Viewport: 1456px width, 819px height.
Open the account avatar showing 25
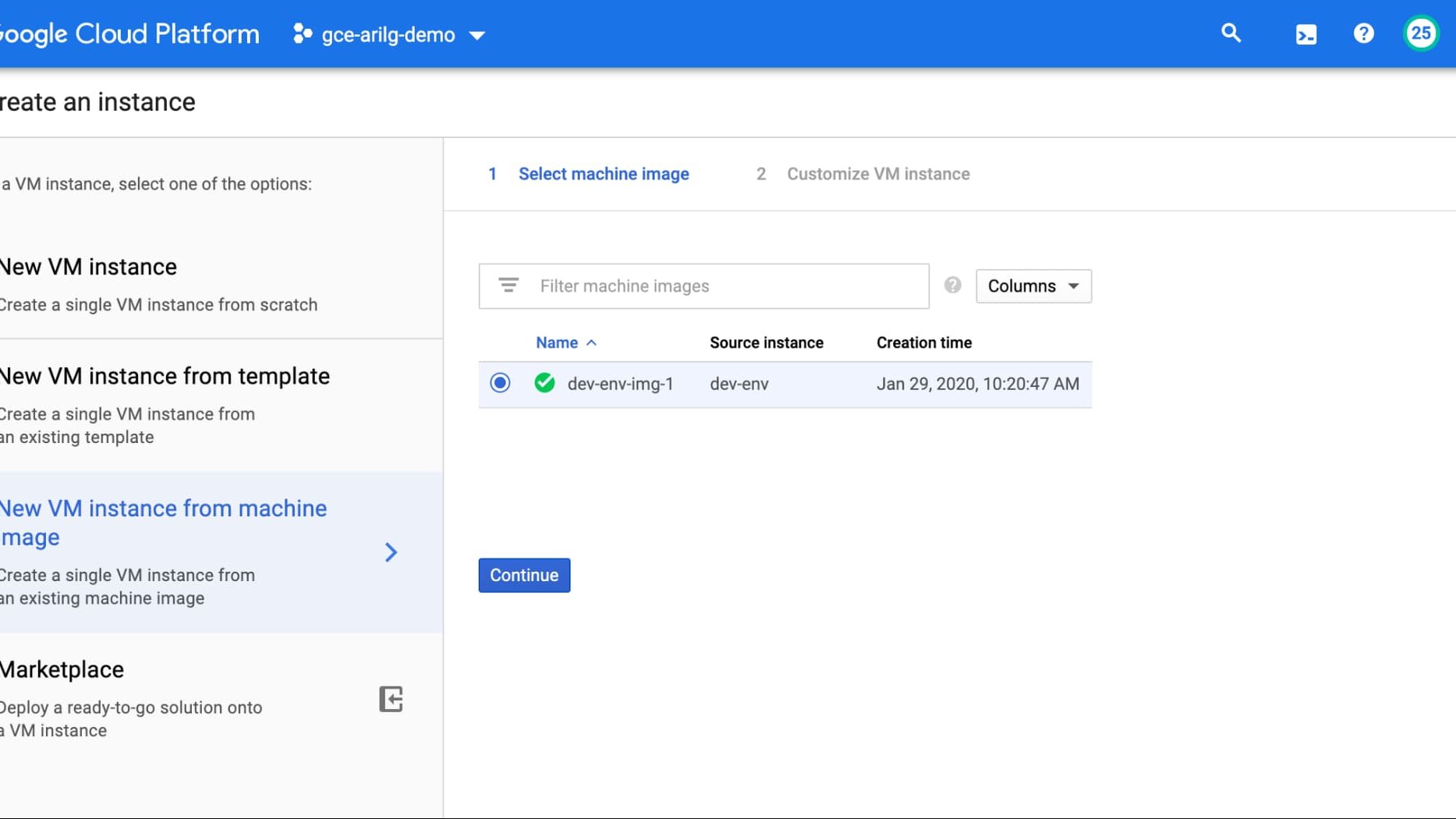point(1421,34)
